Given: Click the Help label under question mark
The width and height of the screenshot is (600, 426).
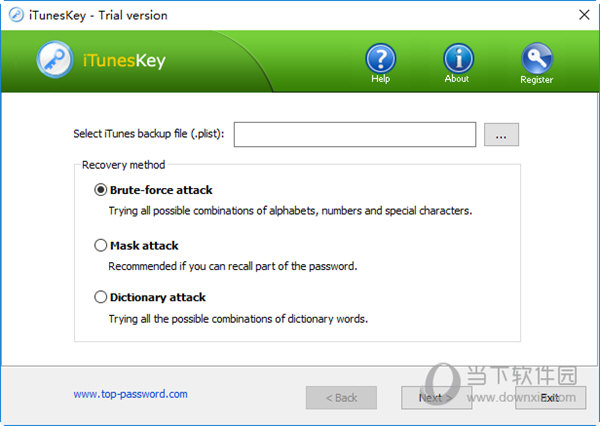Looking at the screenshot, I should [x=380, y=79].
